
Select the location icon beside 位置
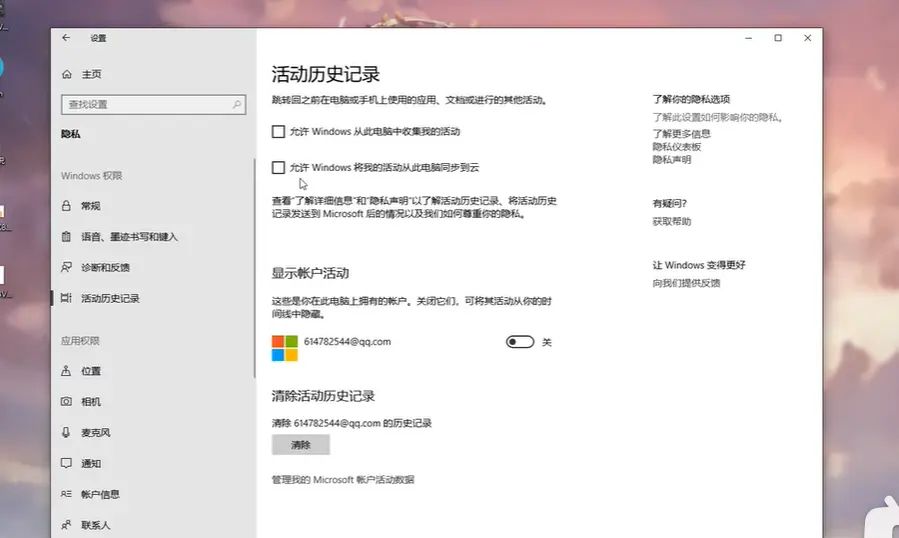coord(67,371)
